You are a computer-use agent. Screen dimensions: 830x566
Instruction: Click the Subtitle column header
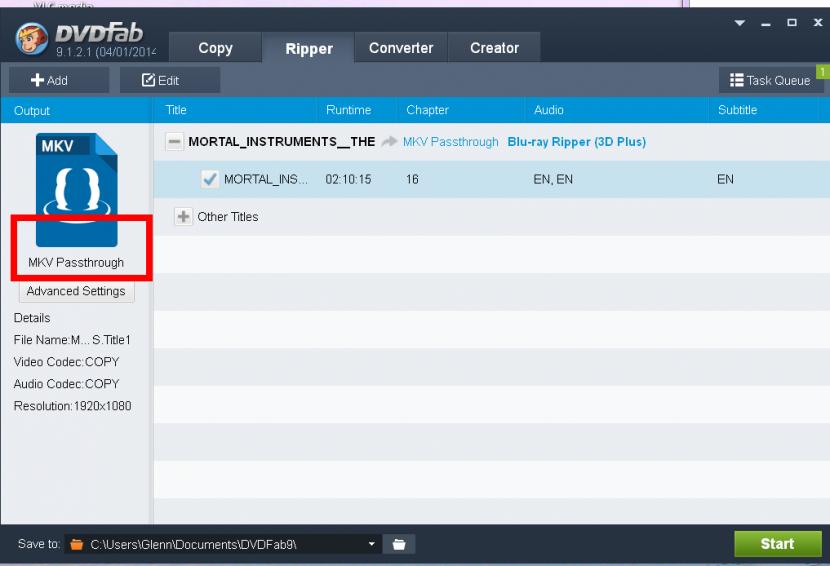(x=737, y=110)
